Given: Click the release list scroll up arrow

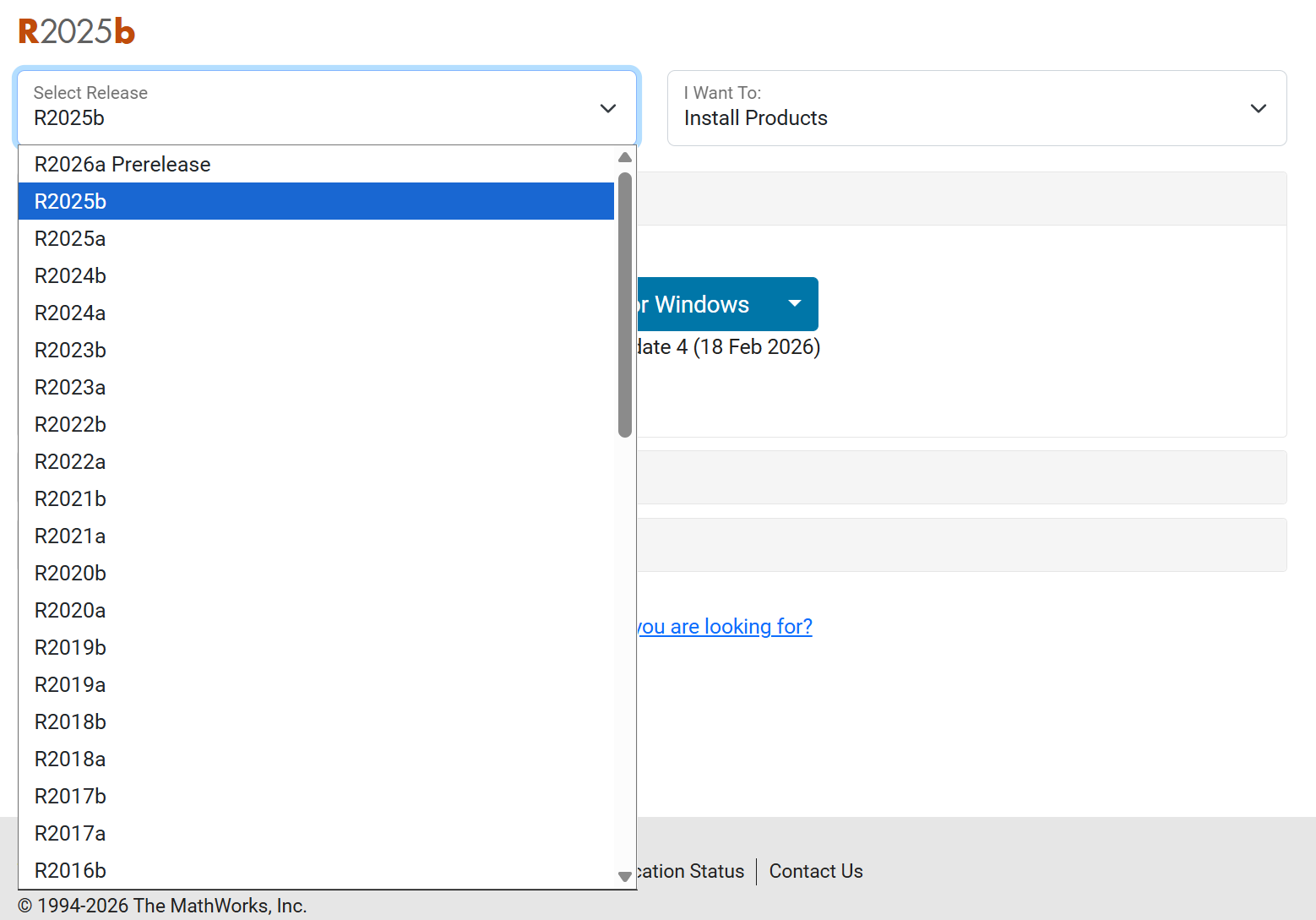Looking at the screenshot, I should (625, 157).
